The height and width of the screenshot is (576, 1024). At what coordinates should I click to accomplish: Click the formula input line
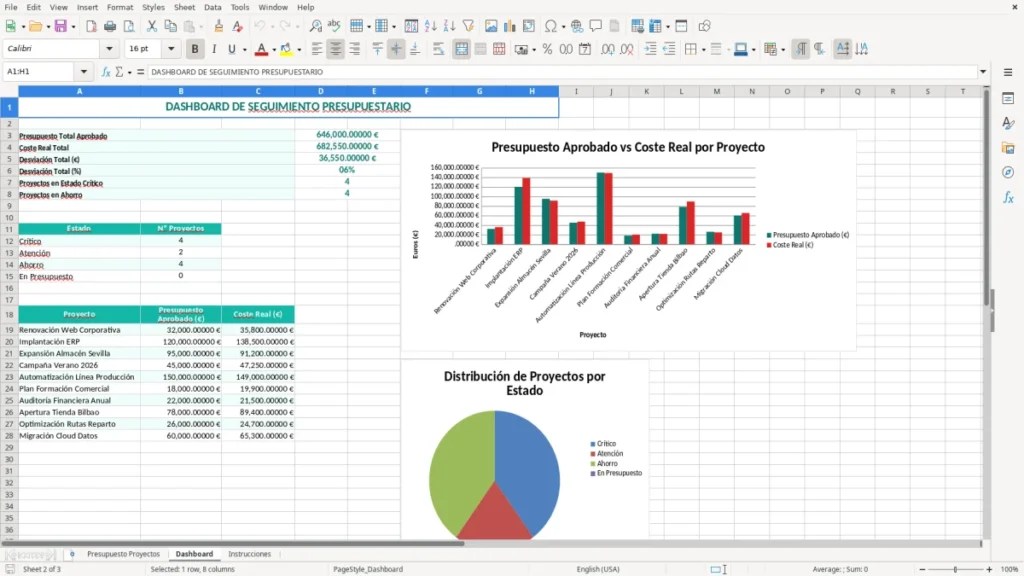click(x=562, y=72)
